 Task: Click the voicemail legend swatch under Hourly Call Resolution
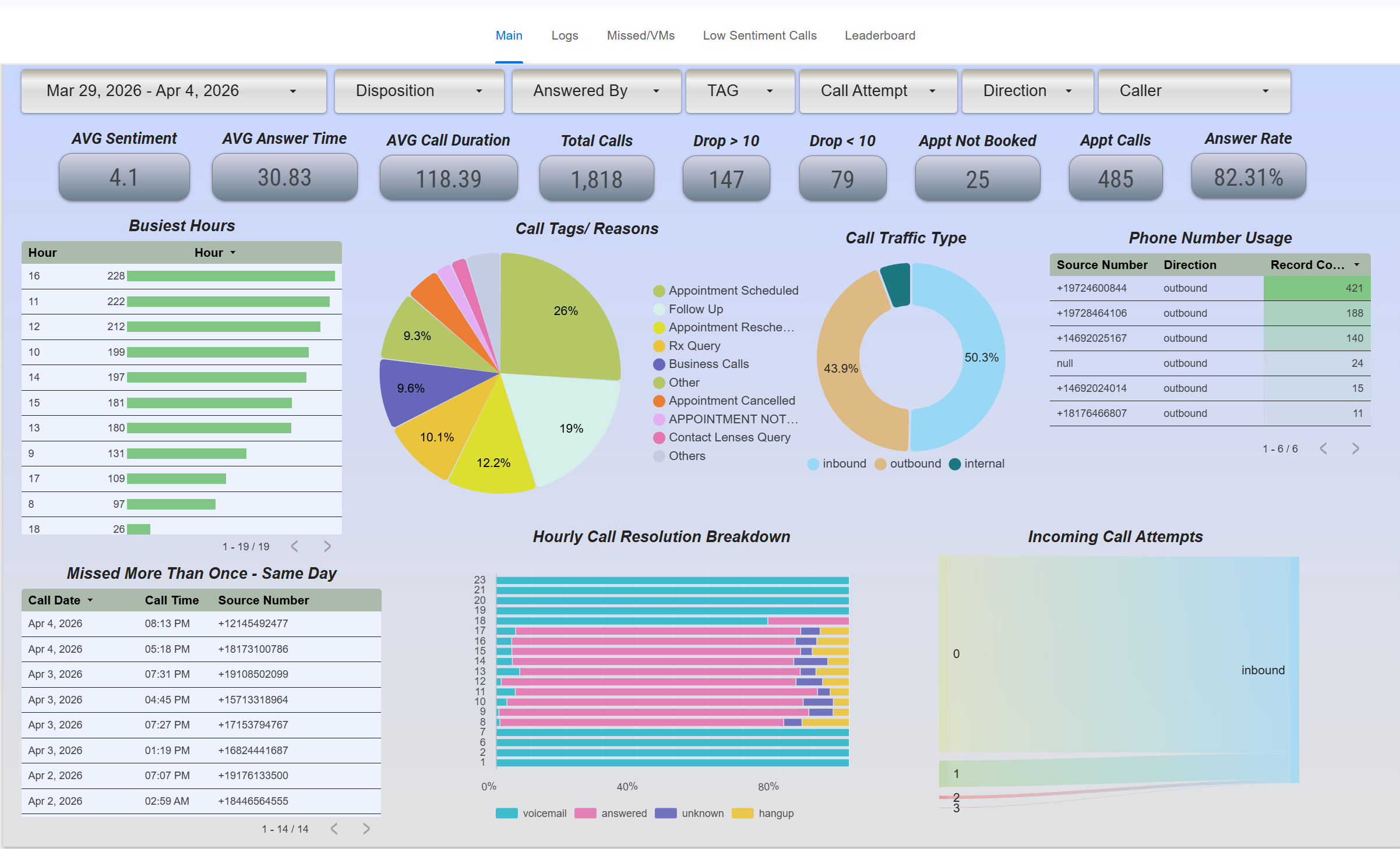tap(506, 813)
